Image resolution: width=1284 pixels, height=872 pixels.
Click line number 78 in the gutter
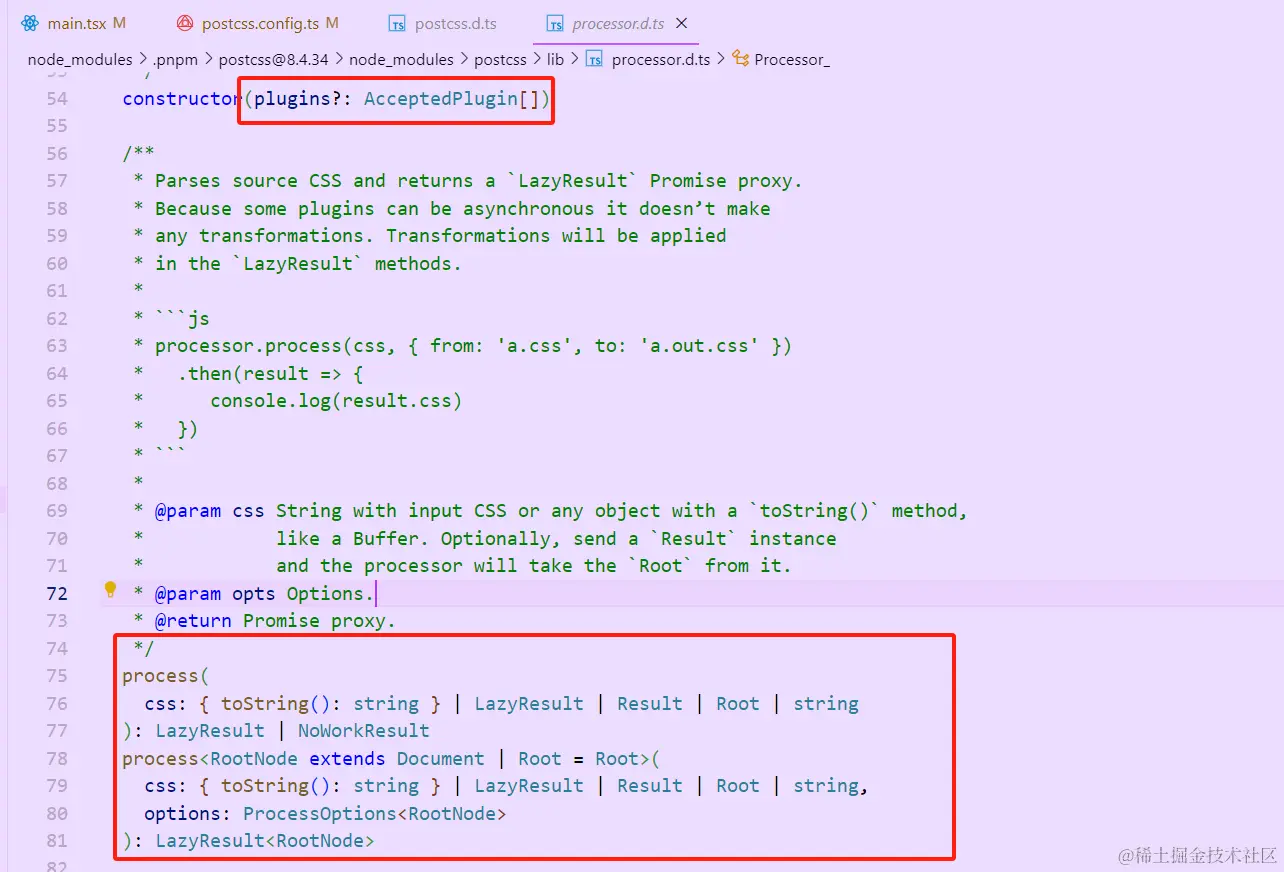(57, 759)
